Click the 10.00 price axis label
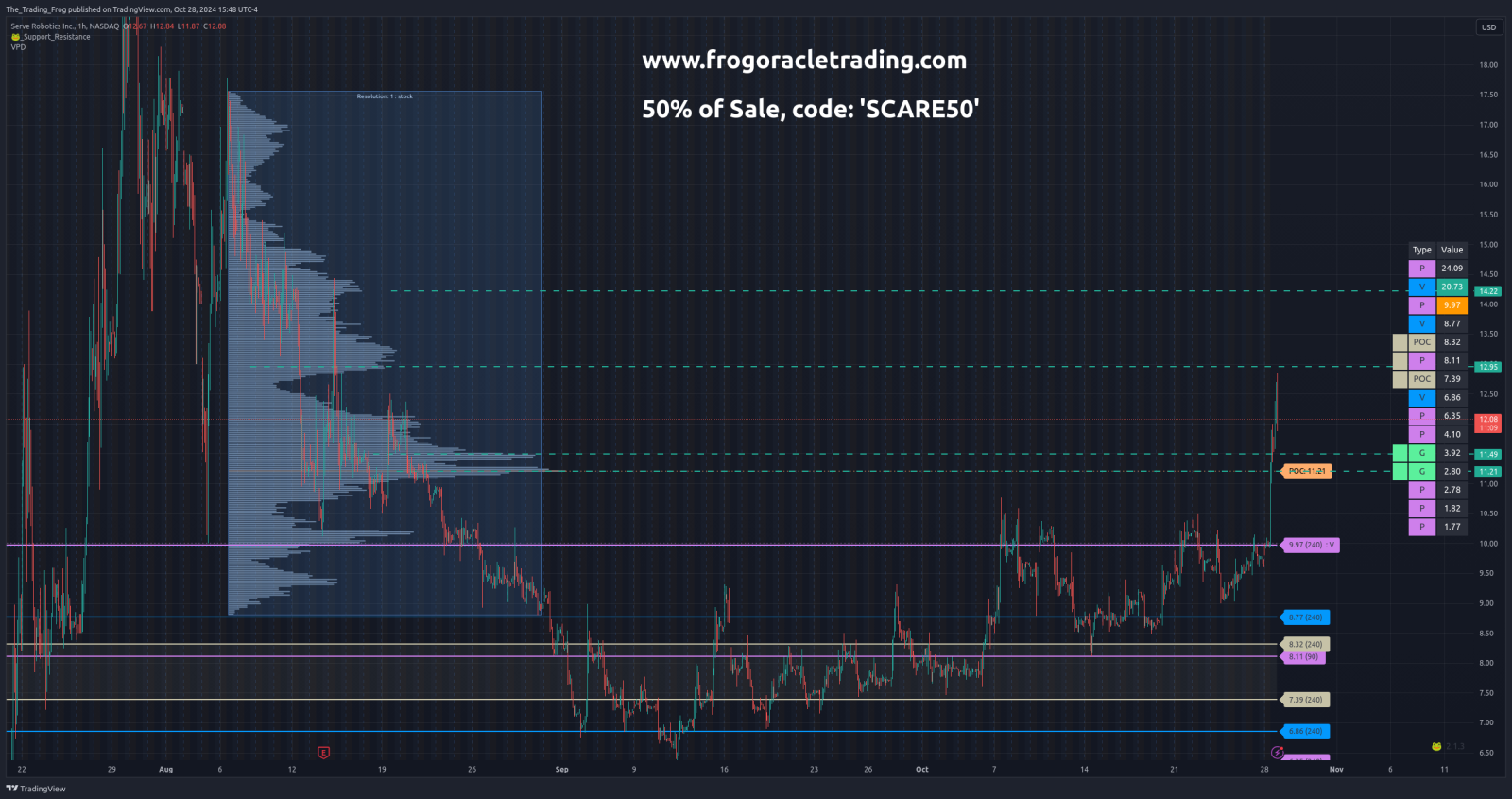The image size is (1512, 799). (x=1488, y=544)
